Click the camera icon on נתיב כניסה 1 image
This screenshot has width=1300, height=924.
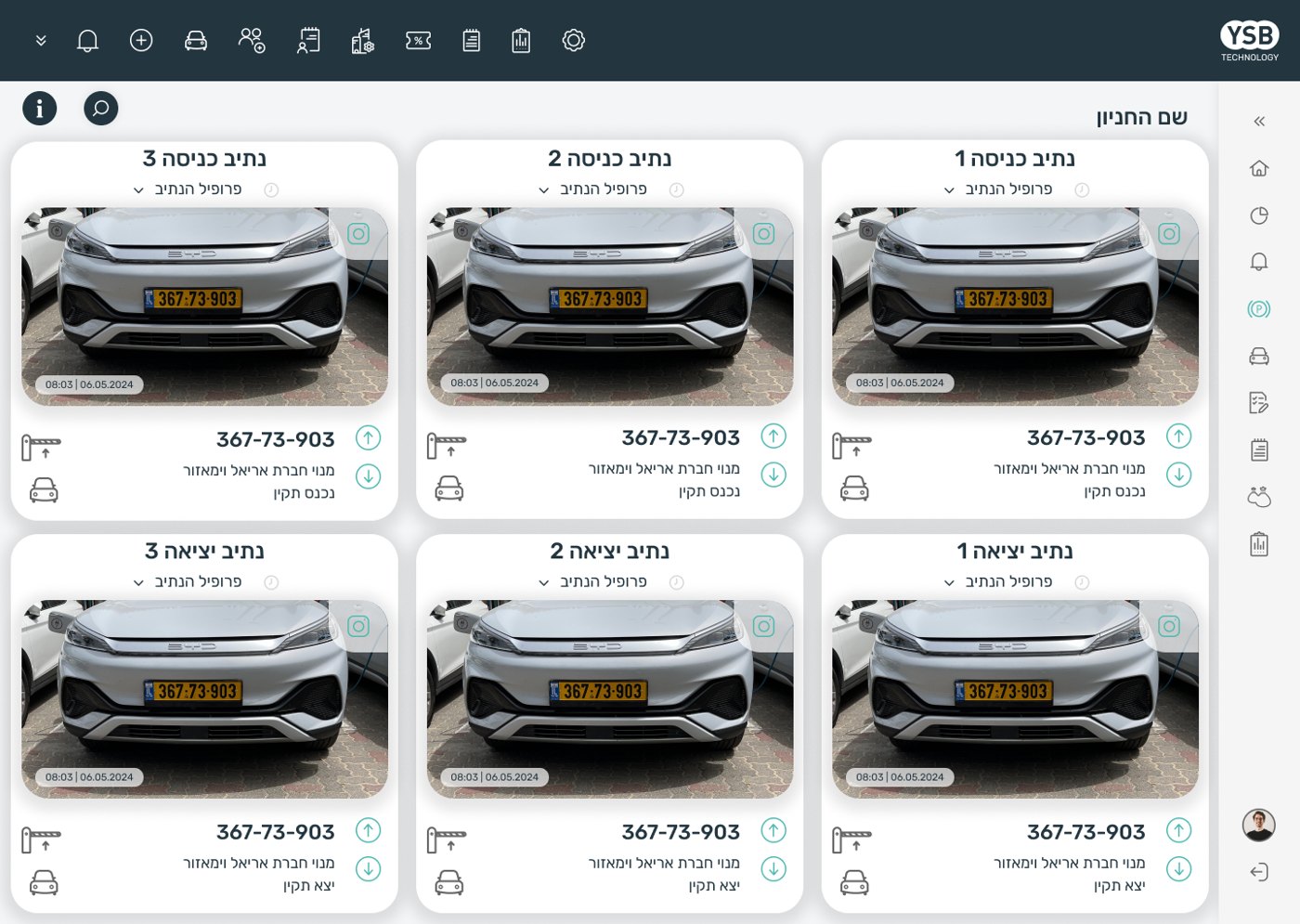click(1169, 234)
